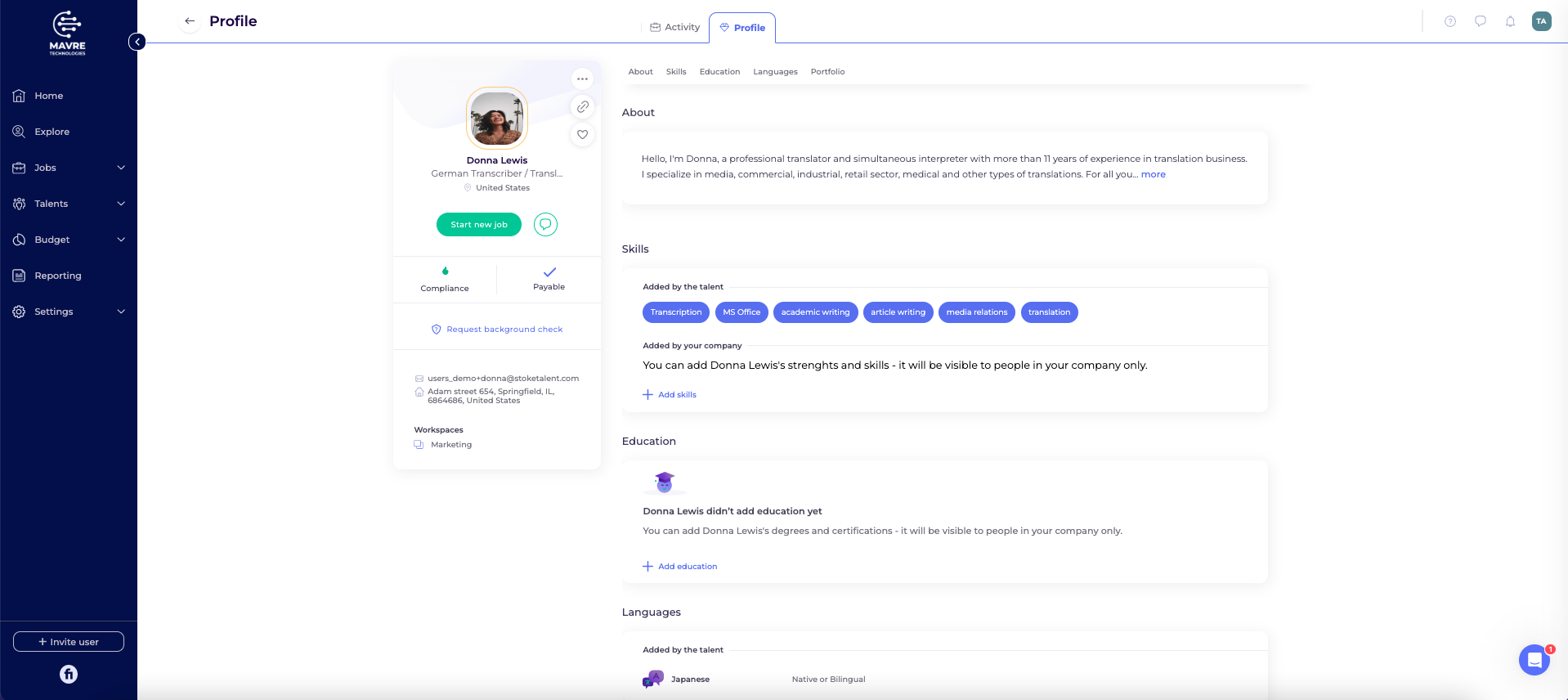Favorite Donna Lewis with the heart icon

(x=582, y=135)
